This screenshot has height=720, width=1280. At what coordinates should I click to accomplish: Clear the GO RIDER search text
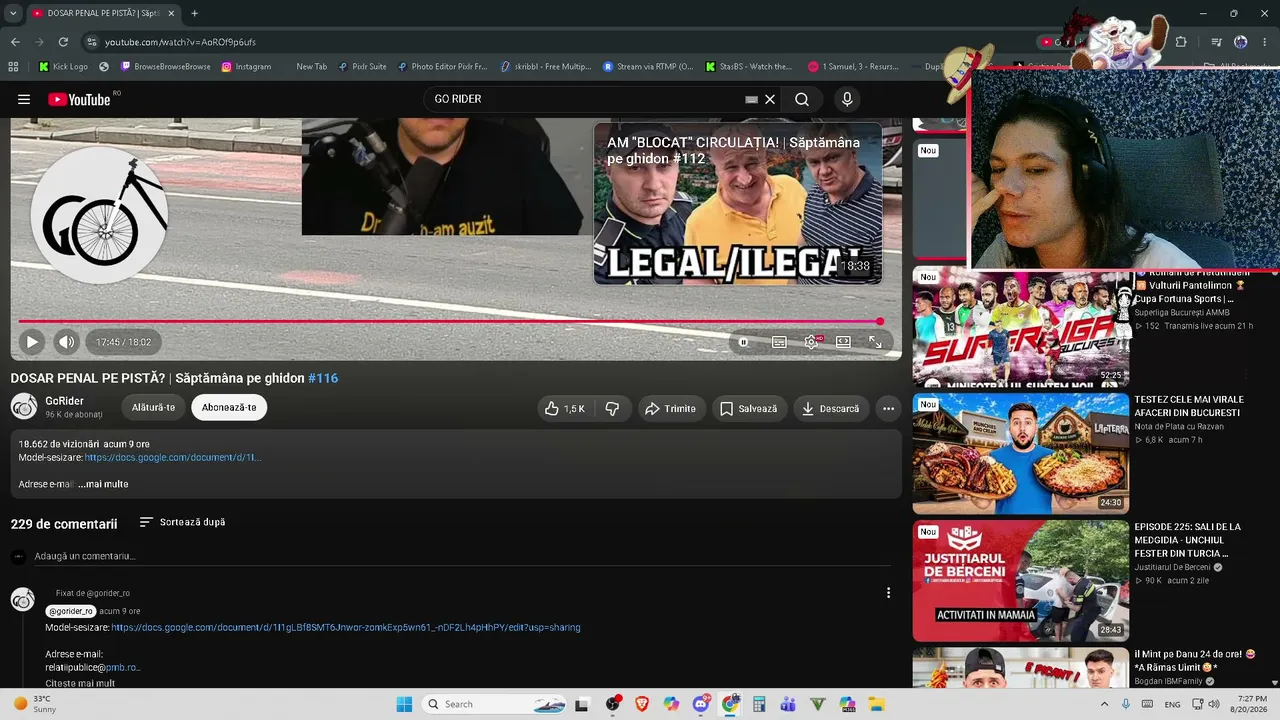point(770,99)
